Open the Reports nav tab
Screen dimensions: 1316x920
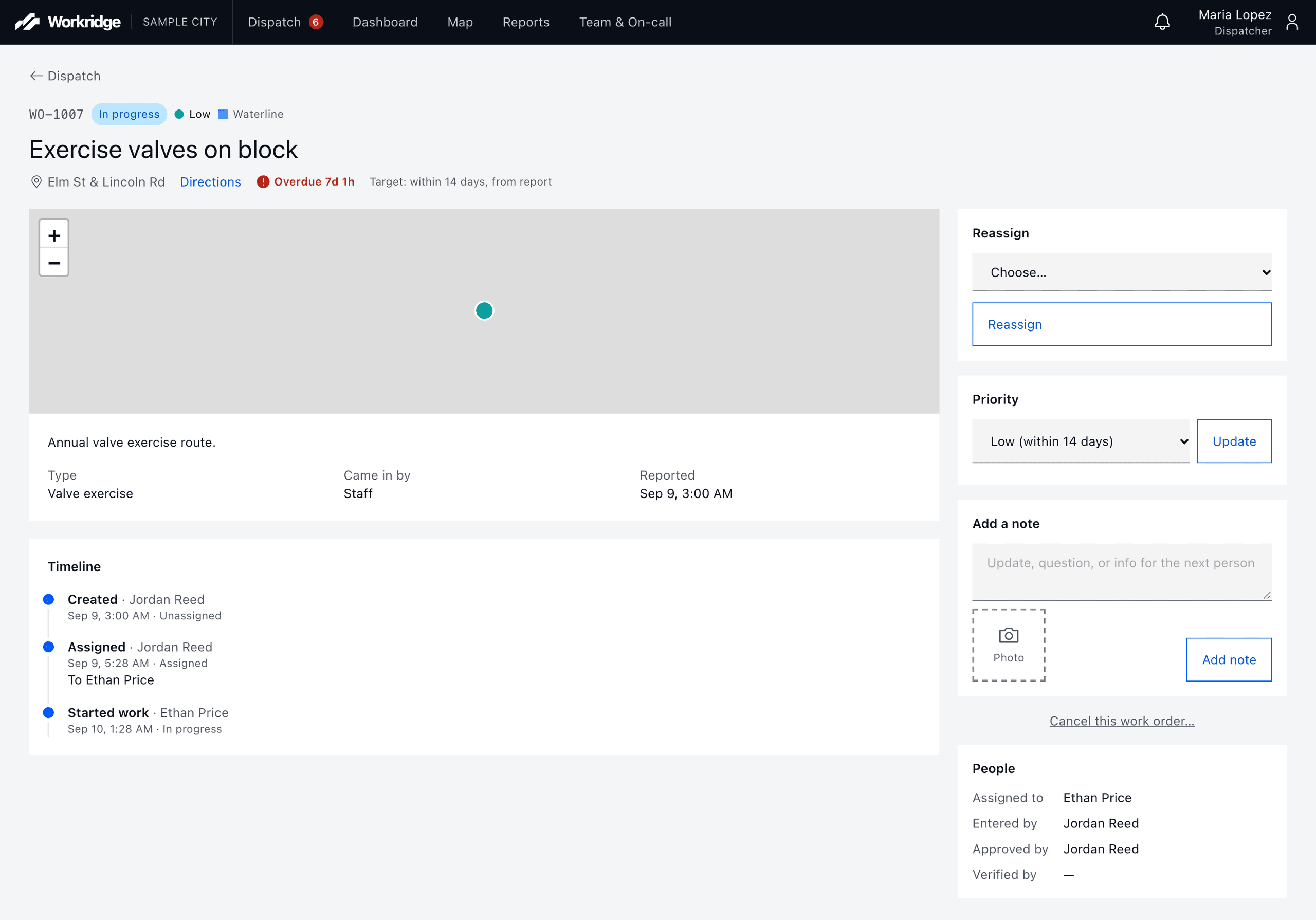tap(525, 22)
